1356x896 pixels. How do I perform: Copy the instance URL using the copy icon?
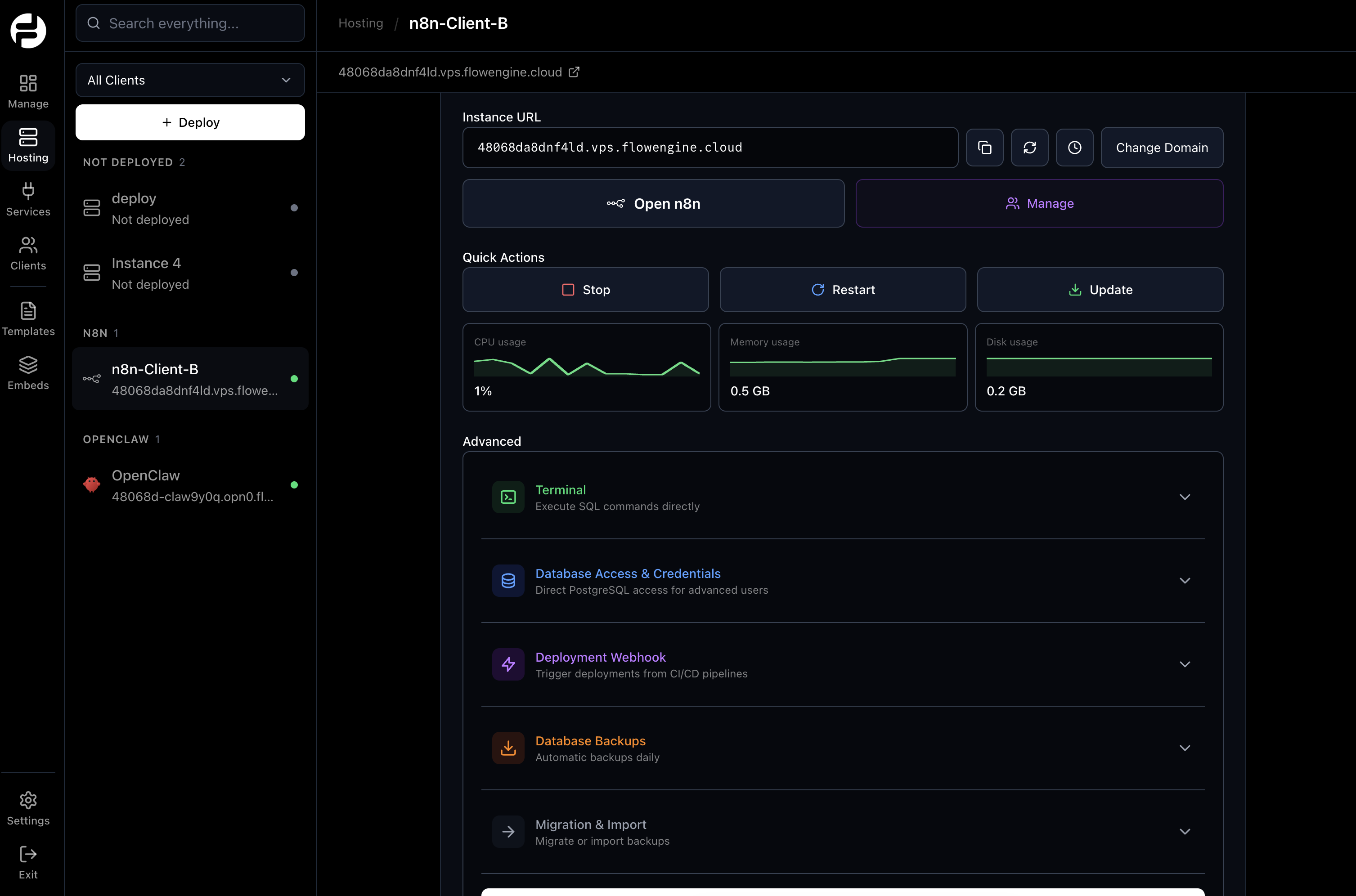(x=984, y=148)
